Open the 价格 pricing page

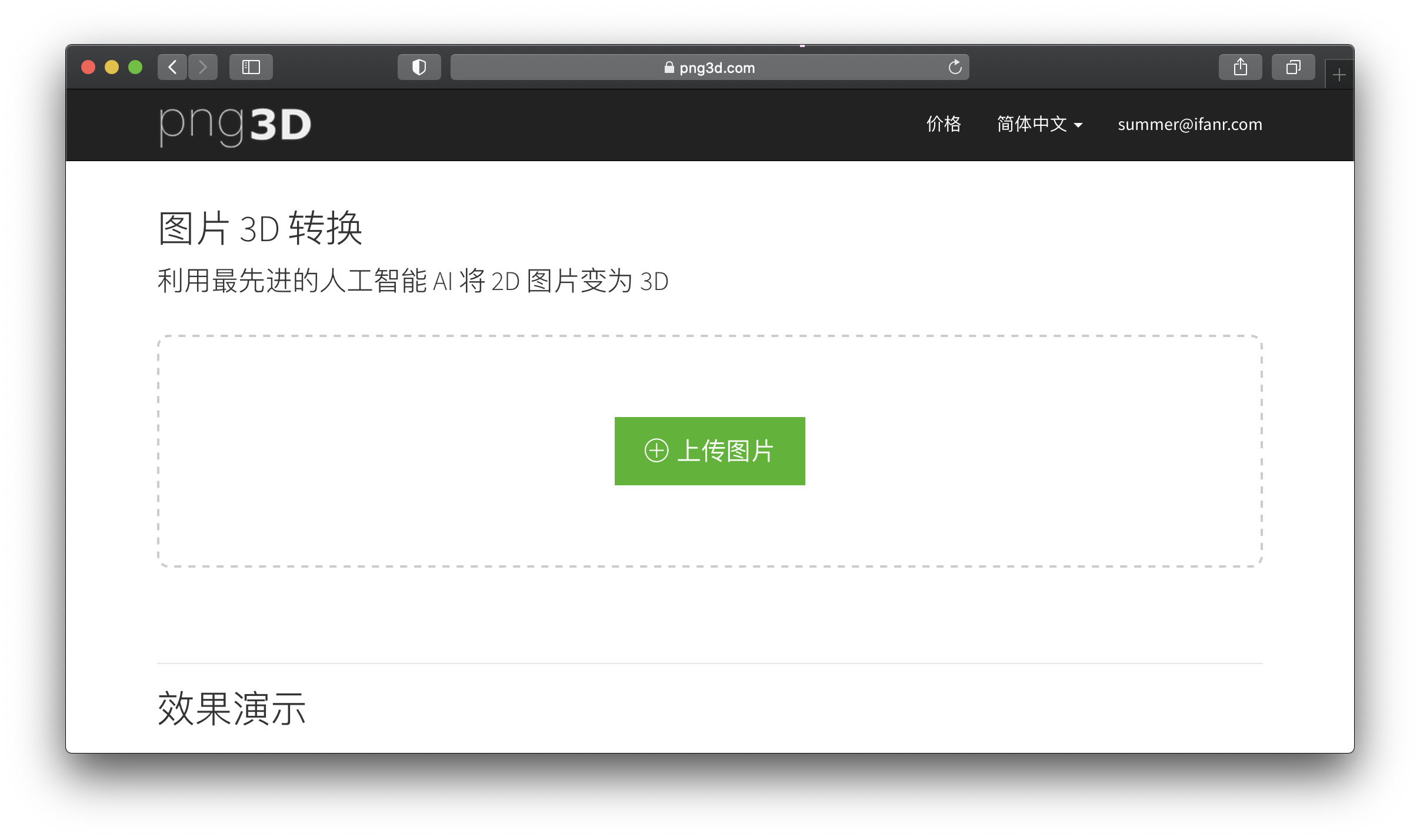pos(944,124)
